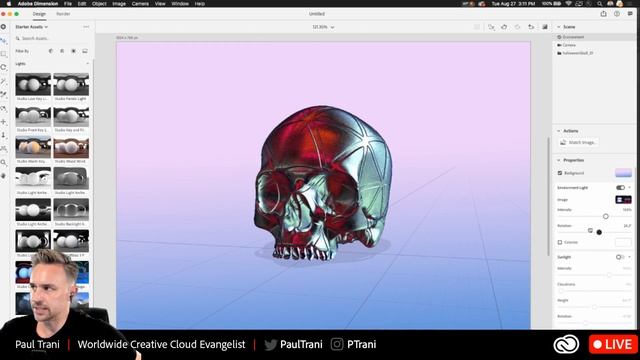This screenshot has width=640, height=360.
Task: Filter starter assets by images
Action: point(85,51)
